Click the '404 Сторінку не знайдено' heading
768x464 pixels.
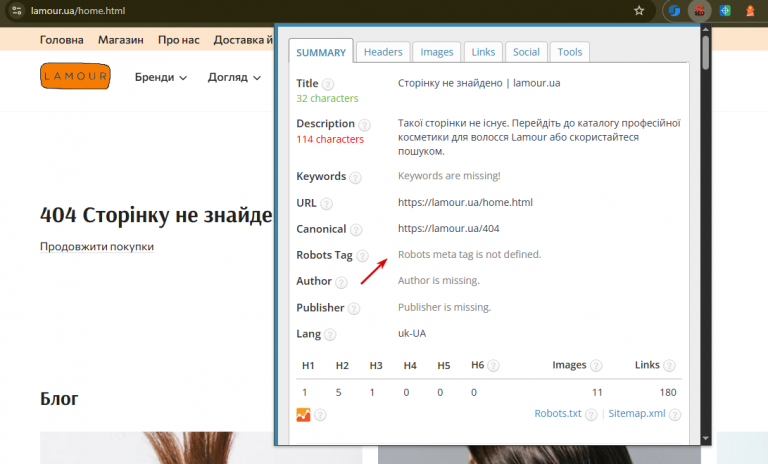pyautogui.click(x=156, y=215)
